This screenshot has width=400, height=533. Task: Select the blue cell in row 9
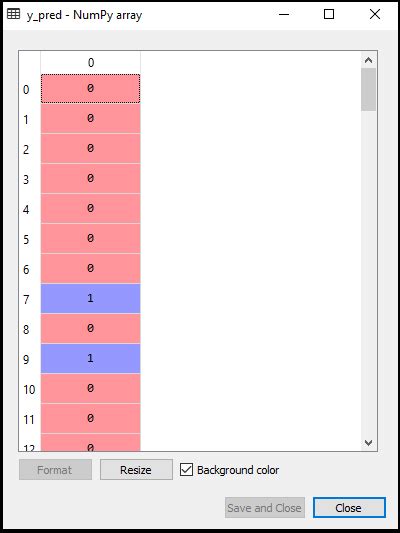coord(90,359)
